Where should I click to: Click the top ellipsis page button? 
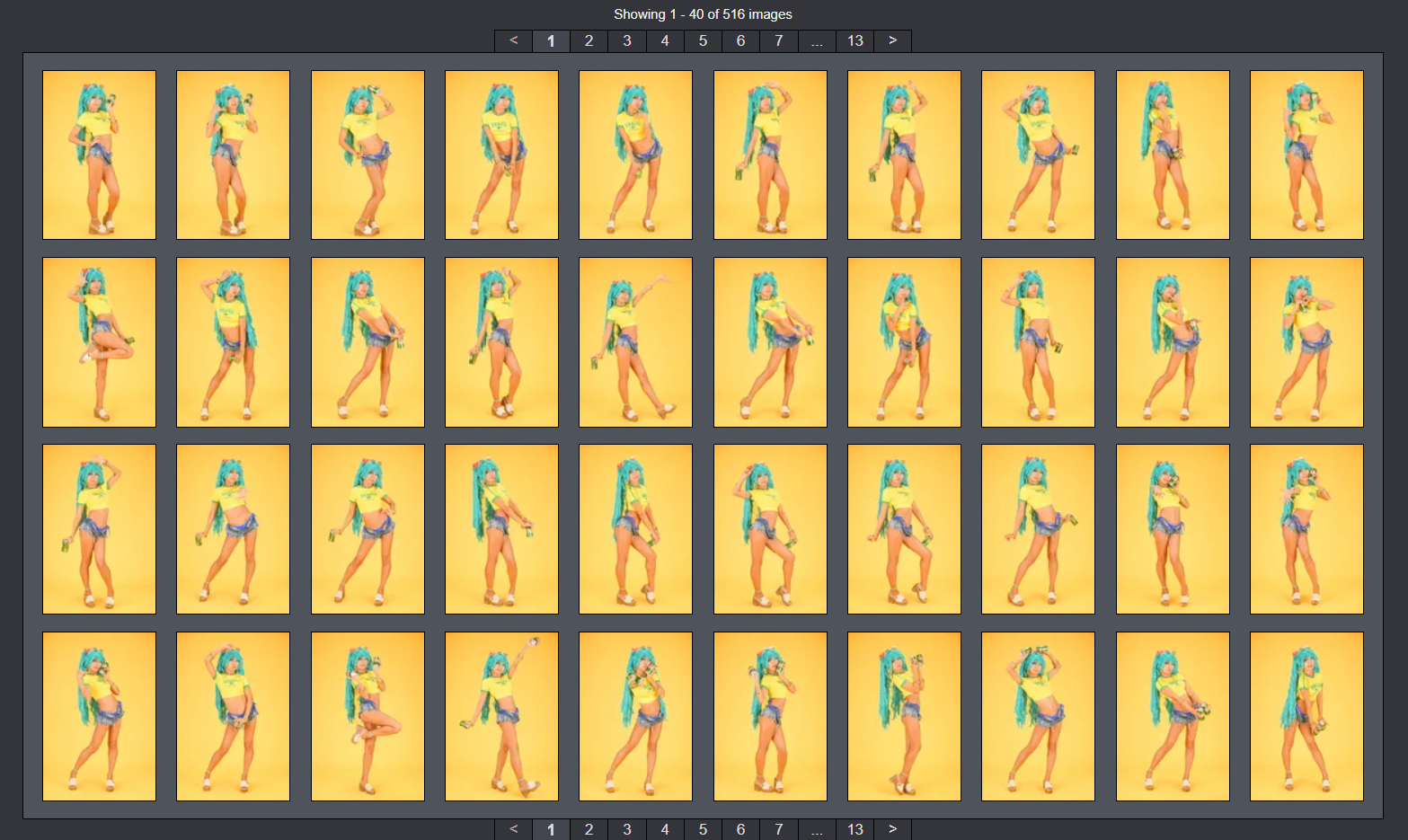pyautogui.click(x=816, y=40)
